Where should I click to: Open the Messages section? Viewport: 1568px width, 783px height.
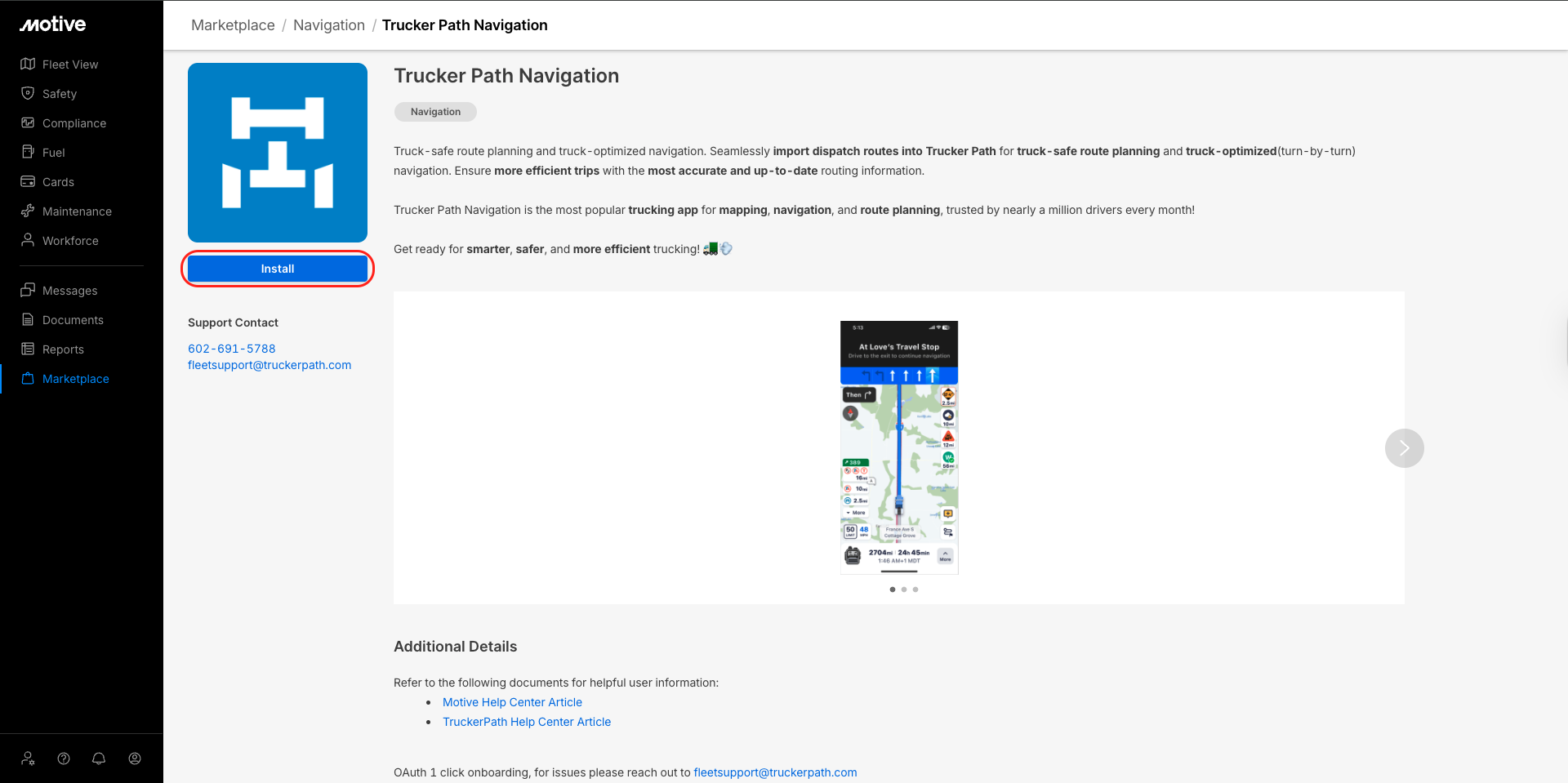pos(69,291)
